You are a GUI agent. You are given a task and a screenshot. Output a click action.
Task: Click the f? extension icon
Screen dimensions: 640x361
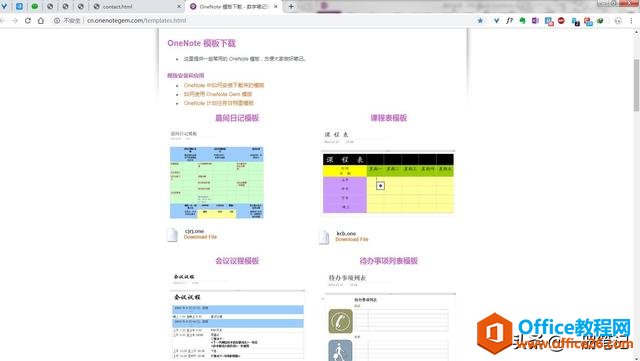coord(509,20)
